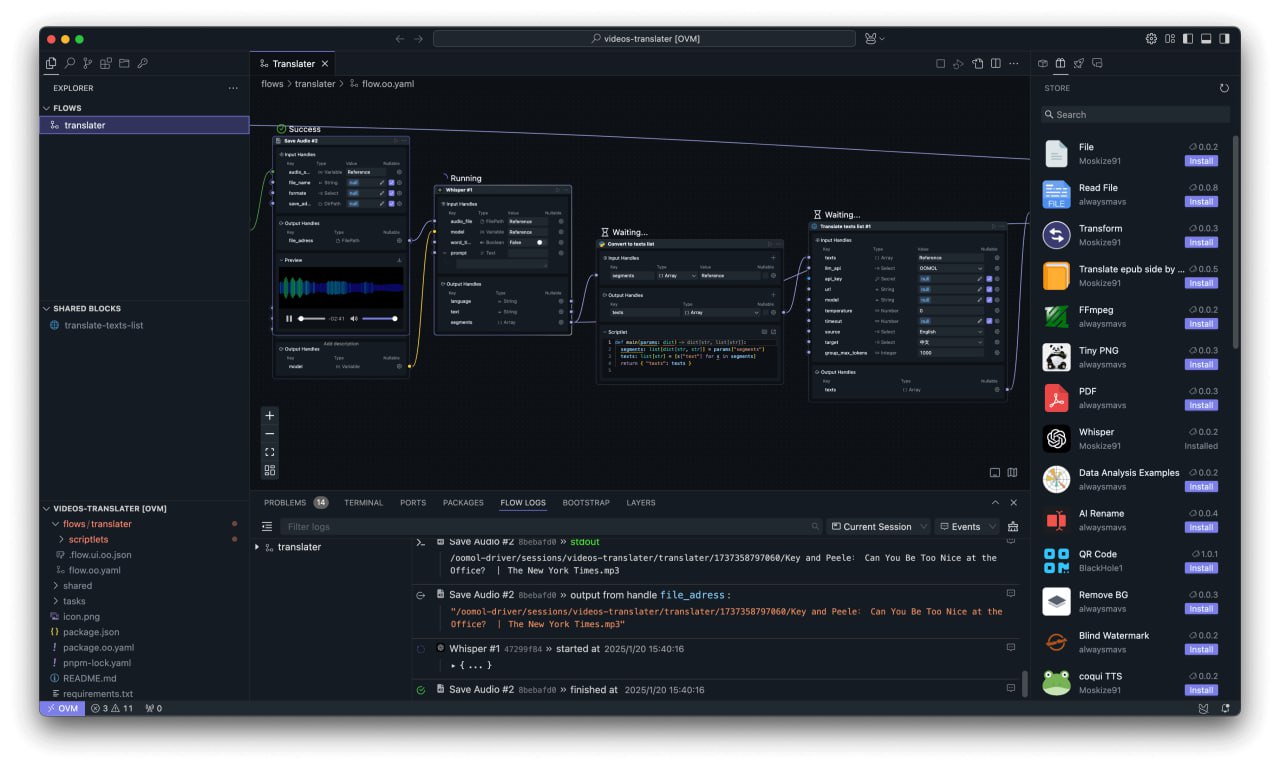Click the clear logs icon in Flow Logs
The width and height of the screenshot is (1280, 768).
click(x=1013, y=527)
